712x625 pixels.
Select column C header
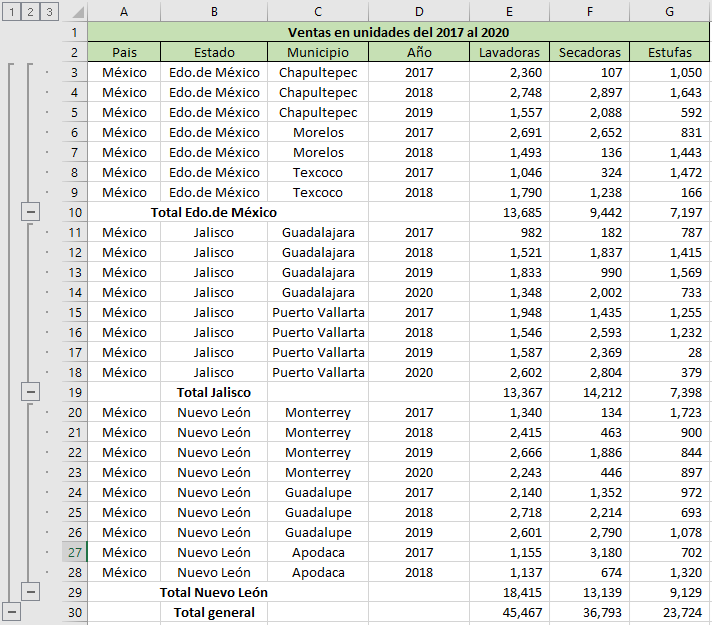(318, 11)
